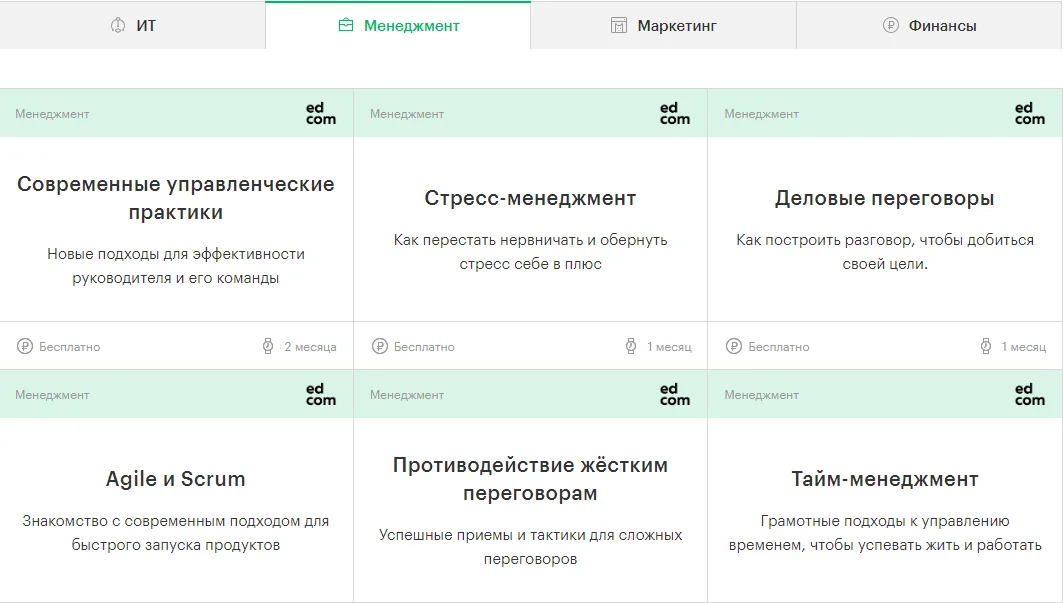This screenshot has width=1063, height=603.
Task: Open Противодействие жёстким переговорам course
Action: [530, 479]
